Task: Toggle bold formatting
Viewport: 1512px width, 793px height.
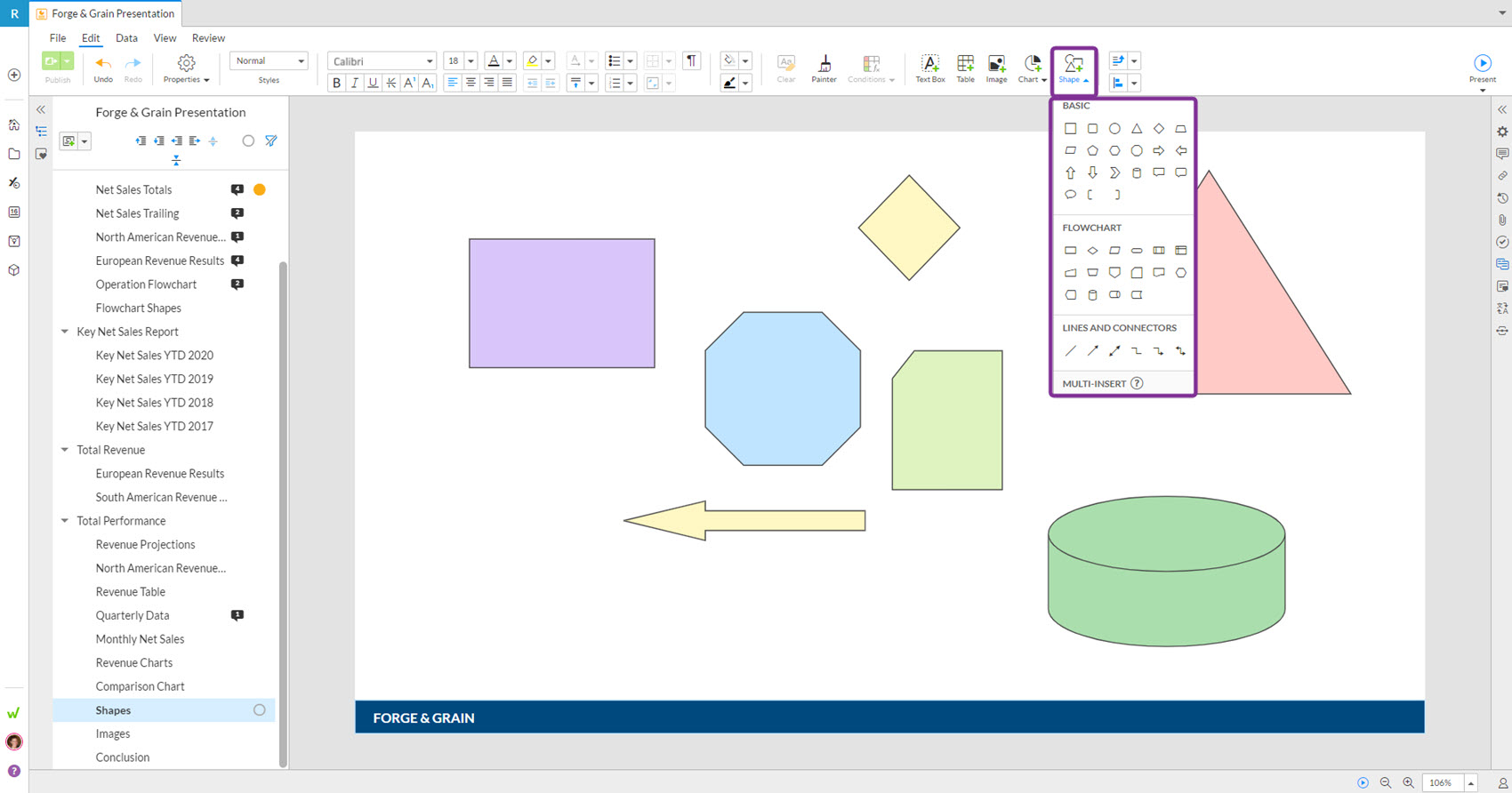Action: [336, 83]
